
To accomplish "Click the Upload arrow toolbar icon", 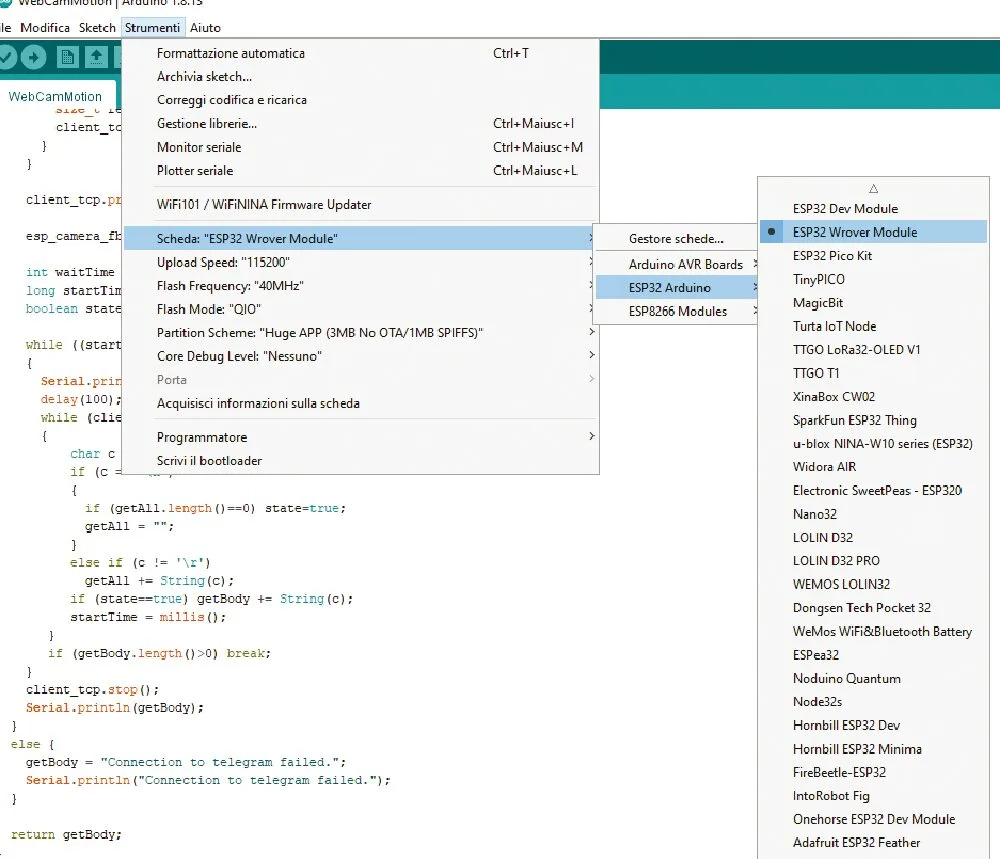I will coord(33,57).
